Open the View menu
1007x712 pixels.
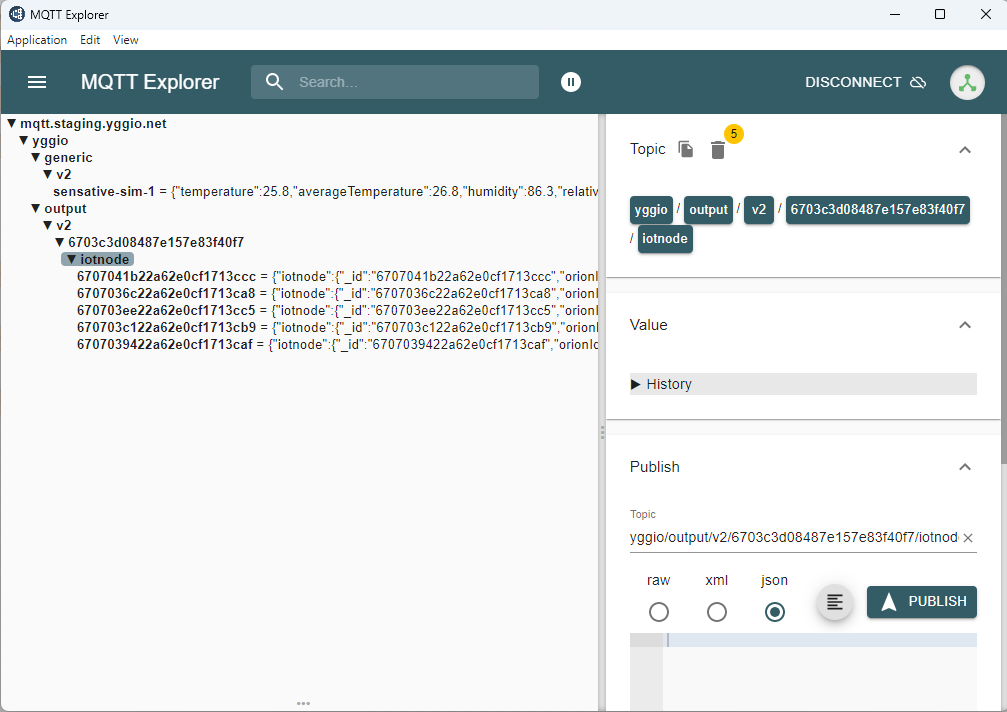[x=125, y=40]
